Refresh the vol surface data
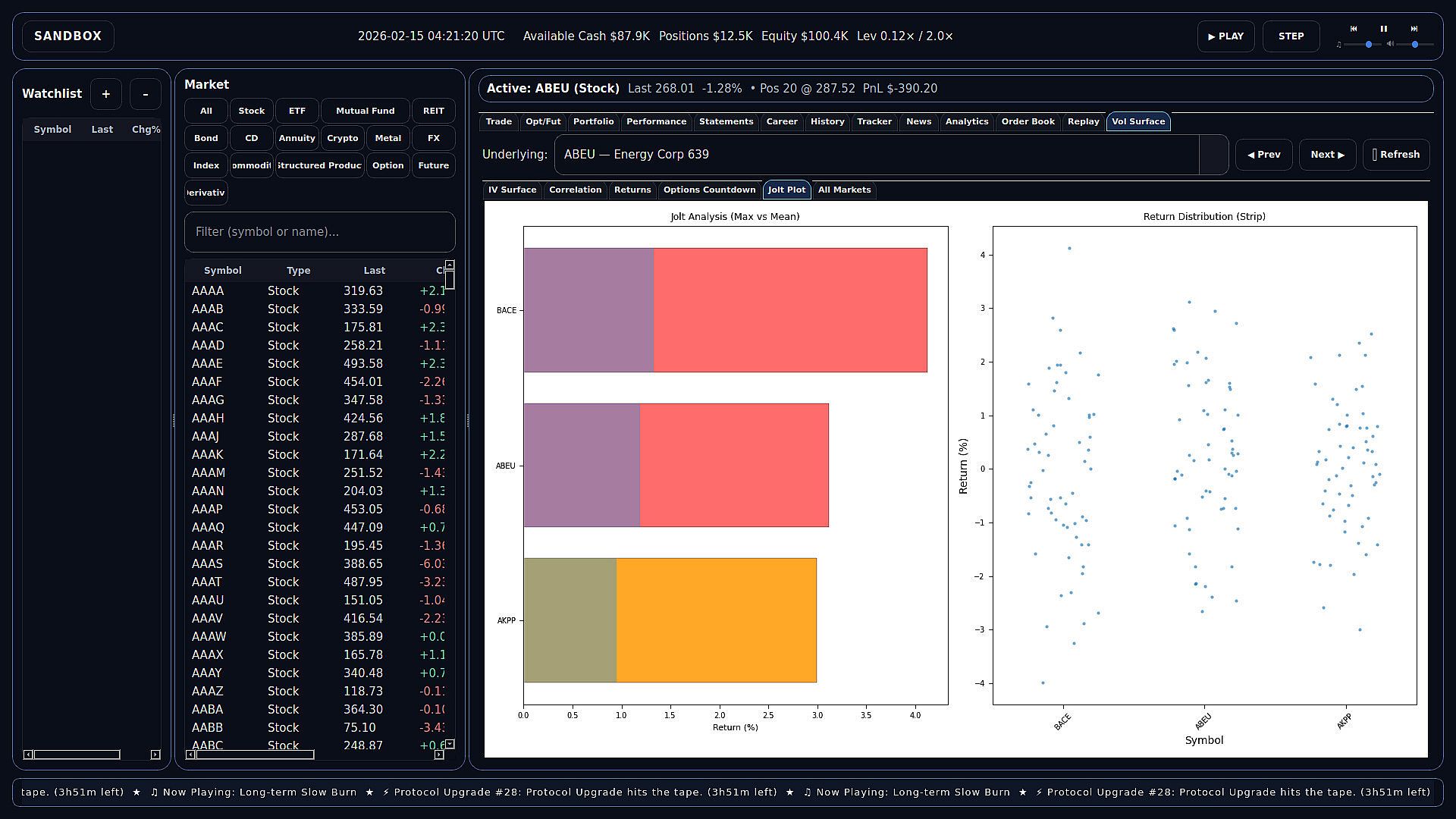Image resolution: width=1456 pixels, height=819 pixels. [x=1396, y=155]
